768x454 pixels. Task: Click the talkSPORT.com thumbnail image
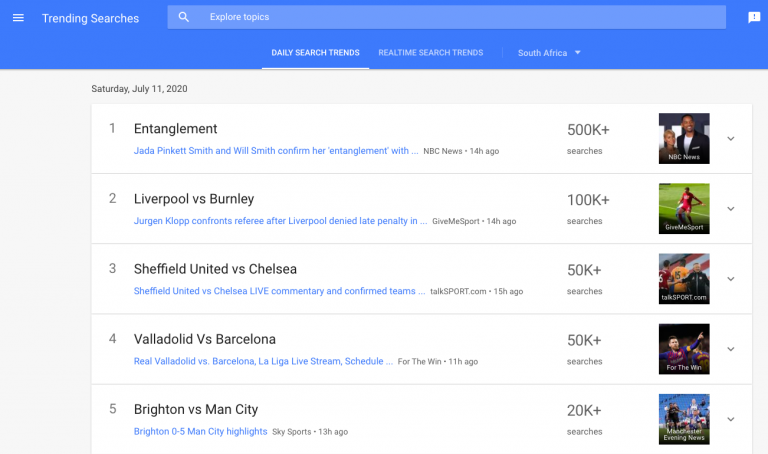point(684,278)
